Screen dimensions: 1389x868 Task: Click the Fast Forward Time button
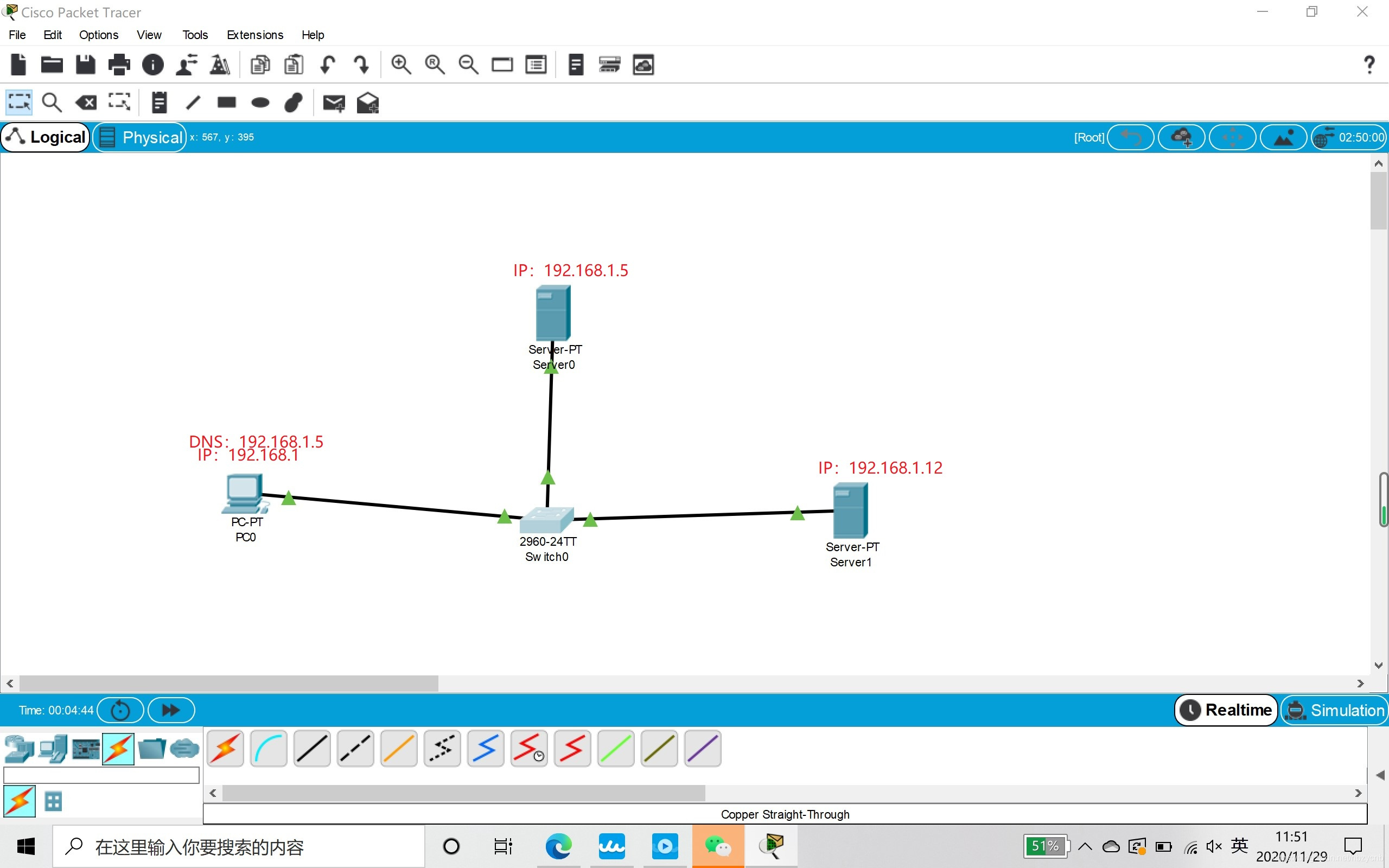(x=171, y=710)
